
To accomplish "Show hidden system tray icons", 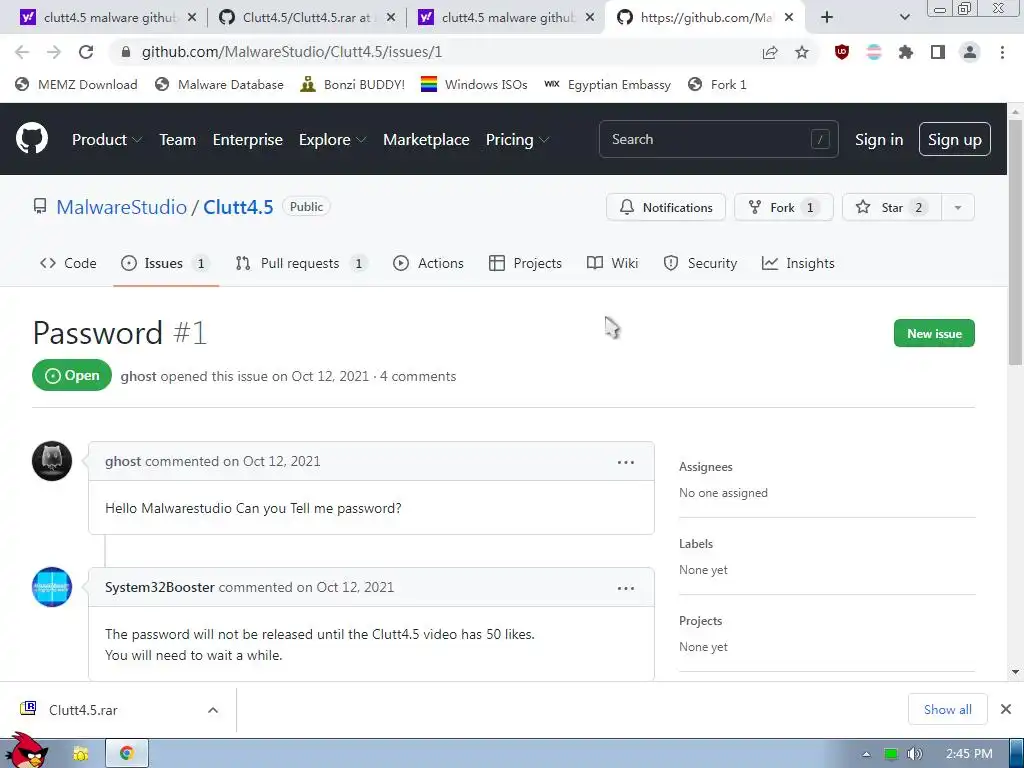I will click(x=867, y=754).
